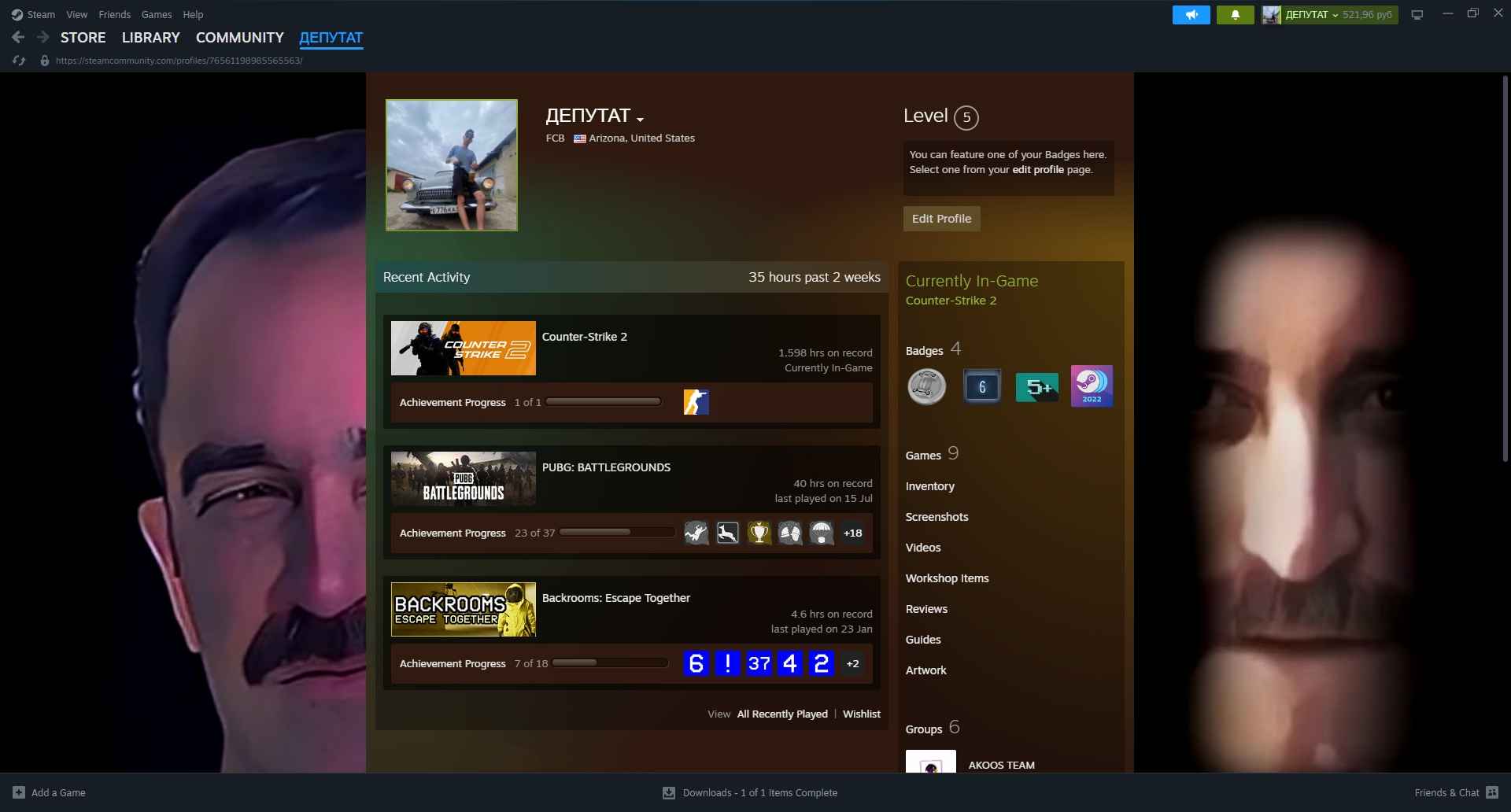Open the PUBG BATTLEGROUNDS game banner
The image size is (1511, 812).
tap(464, 478)
